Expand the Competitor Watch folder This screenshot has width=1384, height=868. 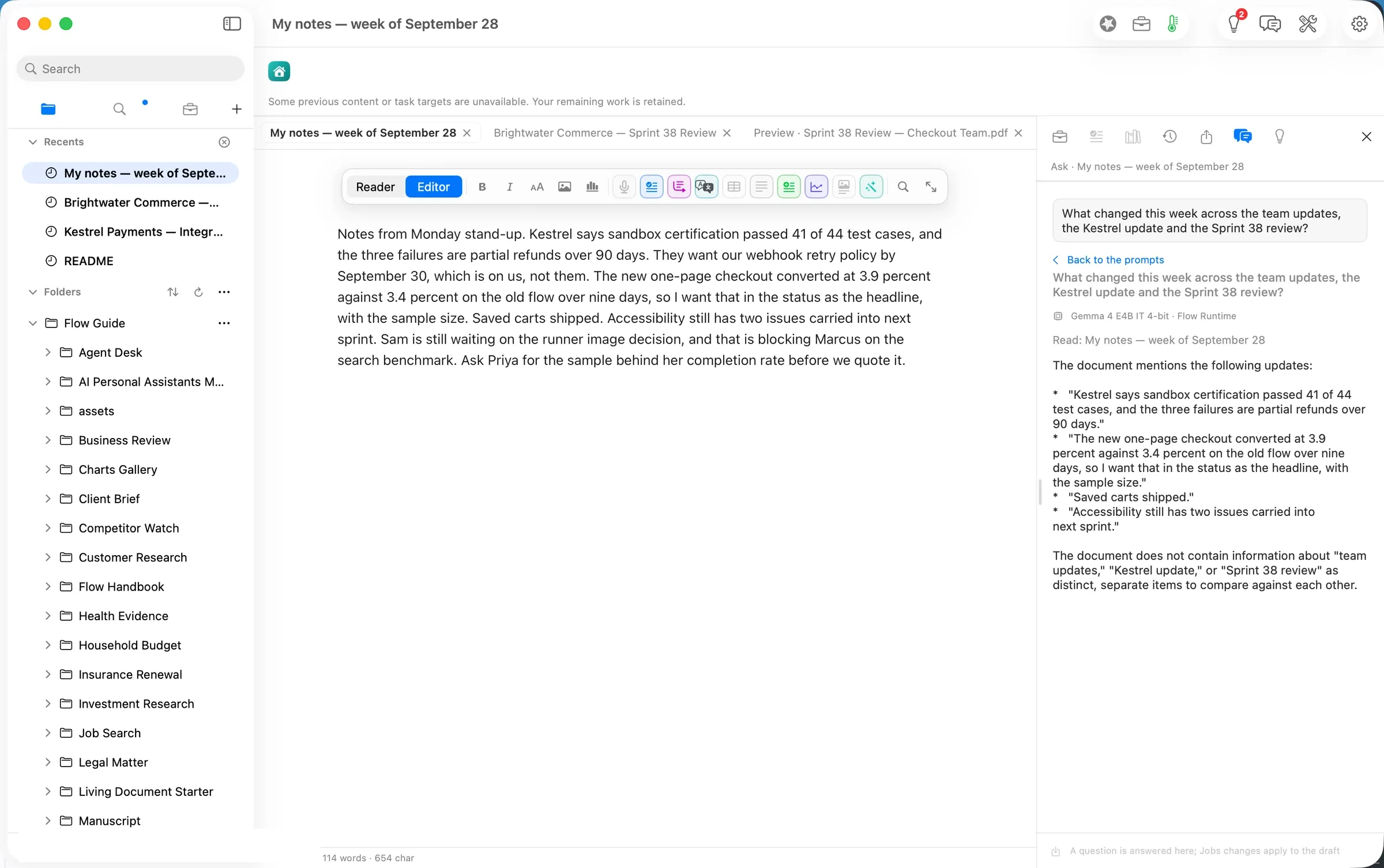(x=48, y=528)
